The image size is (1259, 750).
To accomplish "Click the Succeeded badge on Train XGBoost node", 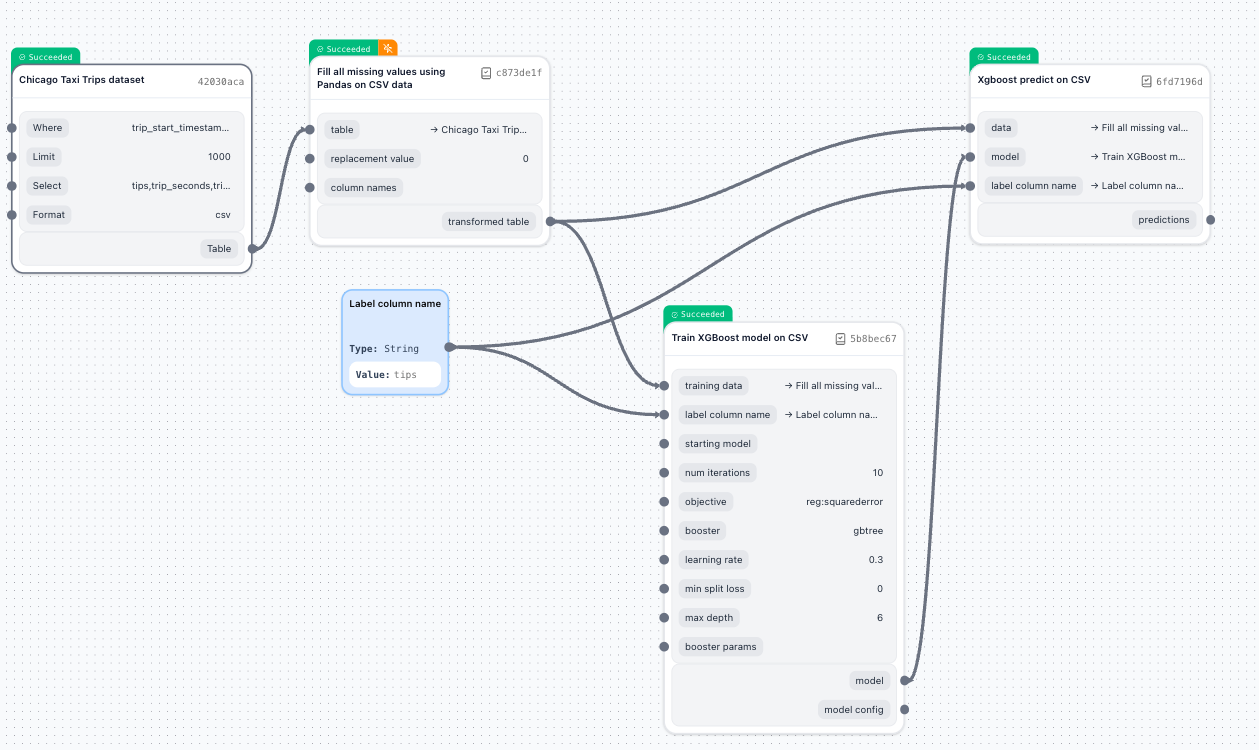I will [698, 313].
